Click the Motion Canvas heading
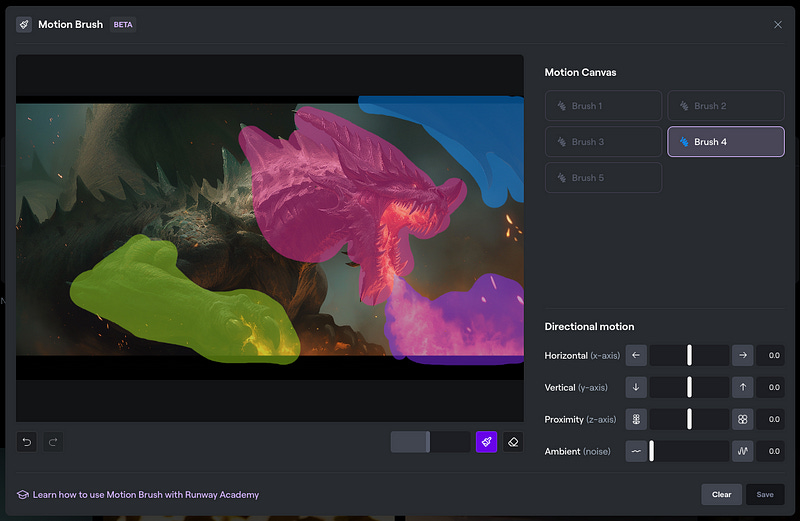The height and width of the screenshot is (521, 800). point(580,72)
